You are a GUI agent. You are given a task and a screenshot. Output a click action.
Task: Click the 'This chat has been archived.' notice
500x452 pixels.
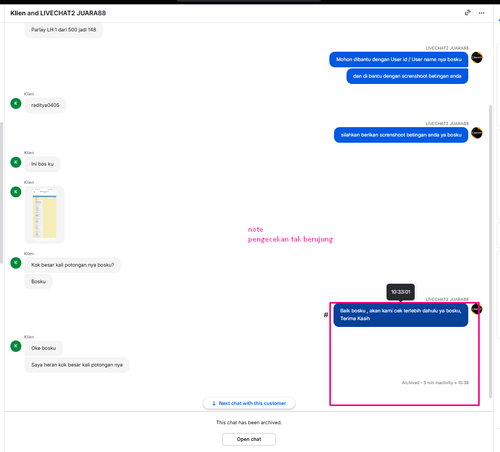pos(249,422)
